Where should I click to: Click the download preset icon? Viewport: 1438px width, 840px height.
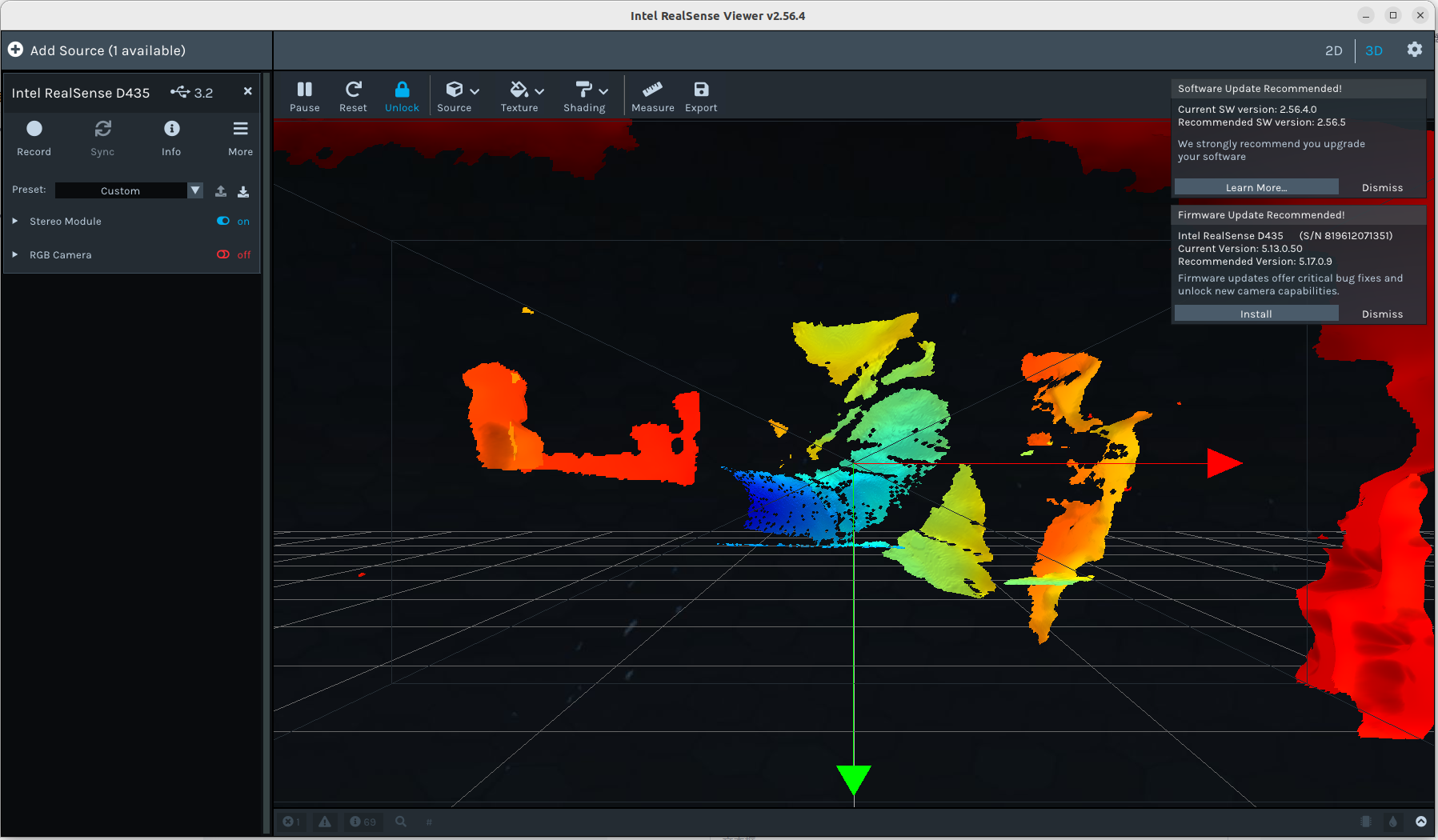click(243, 191)
